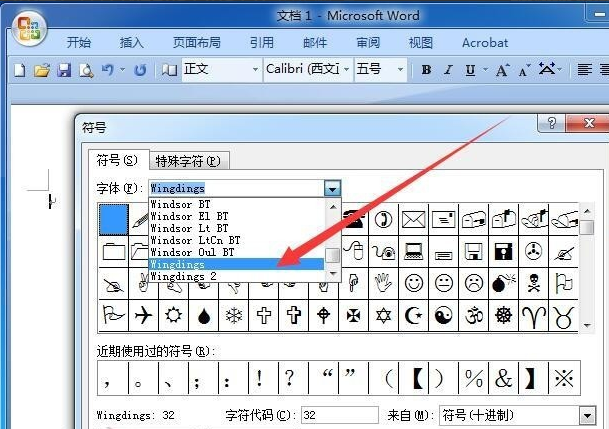
Task: Open the 引用 ribbon tab
Action: point(262,42)
